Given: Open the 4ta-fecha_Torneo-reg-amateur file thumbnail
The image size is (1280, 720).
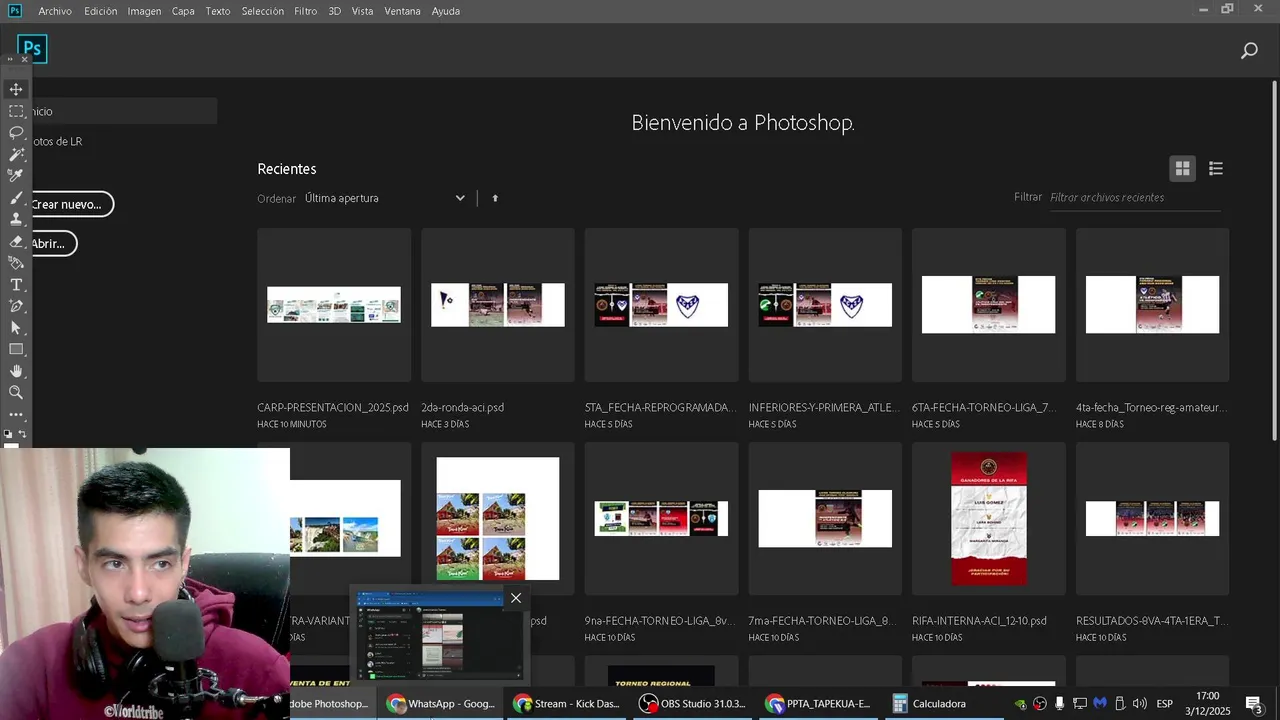Looking at the screenshot, I should [1152, 305].
